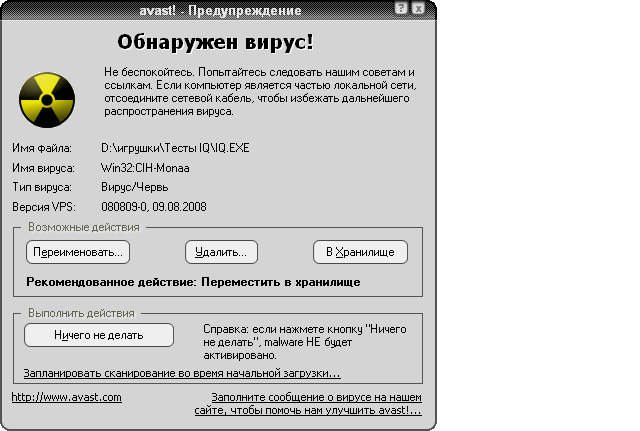This screenshot has height=431, width=640.
Task: Click the Возможные действия group label
Action: point(84,227)
